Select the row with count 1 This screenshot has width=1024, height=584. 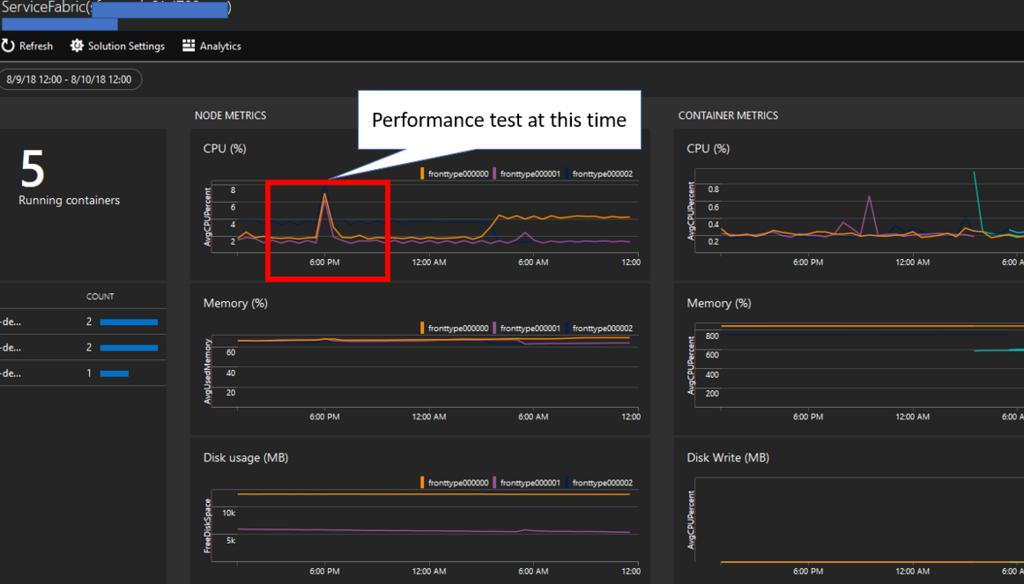(83, 373)
